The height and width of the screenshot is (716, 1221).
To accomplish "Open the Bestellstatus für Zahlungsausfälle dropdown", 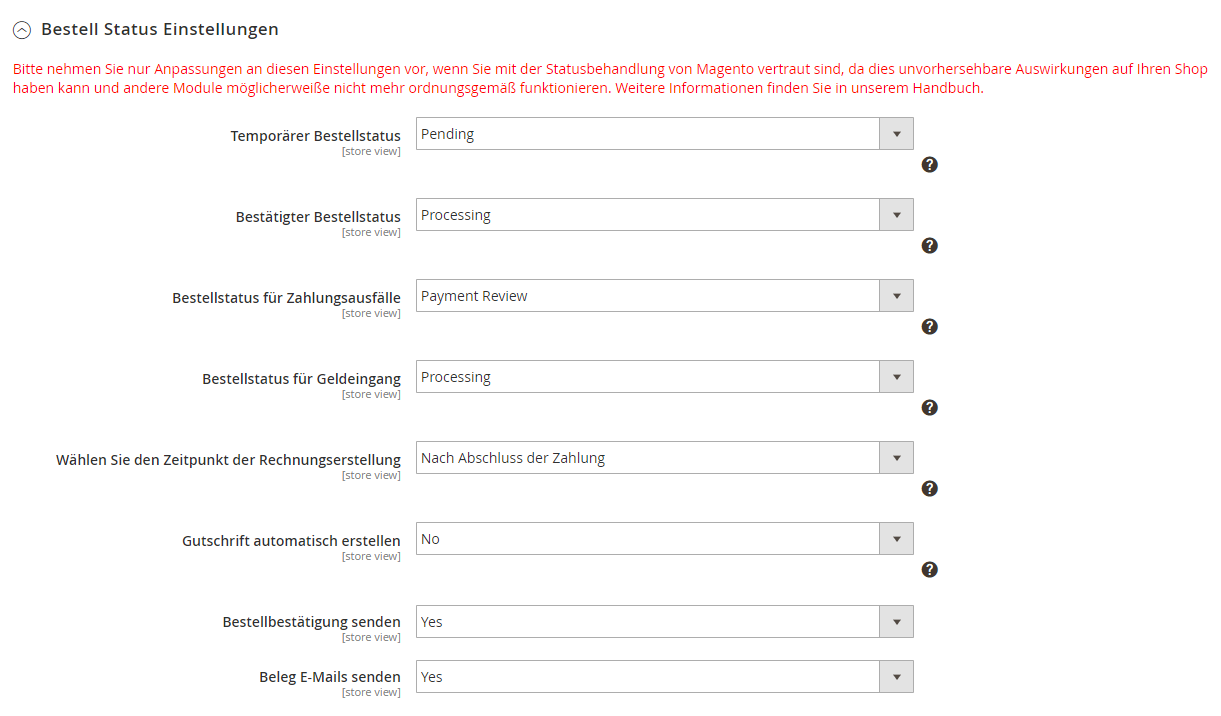I will pyautogui.click(x=664, y=296).
